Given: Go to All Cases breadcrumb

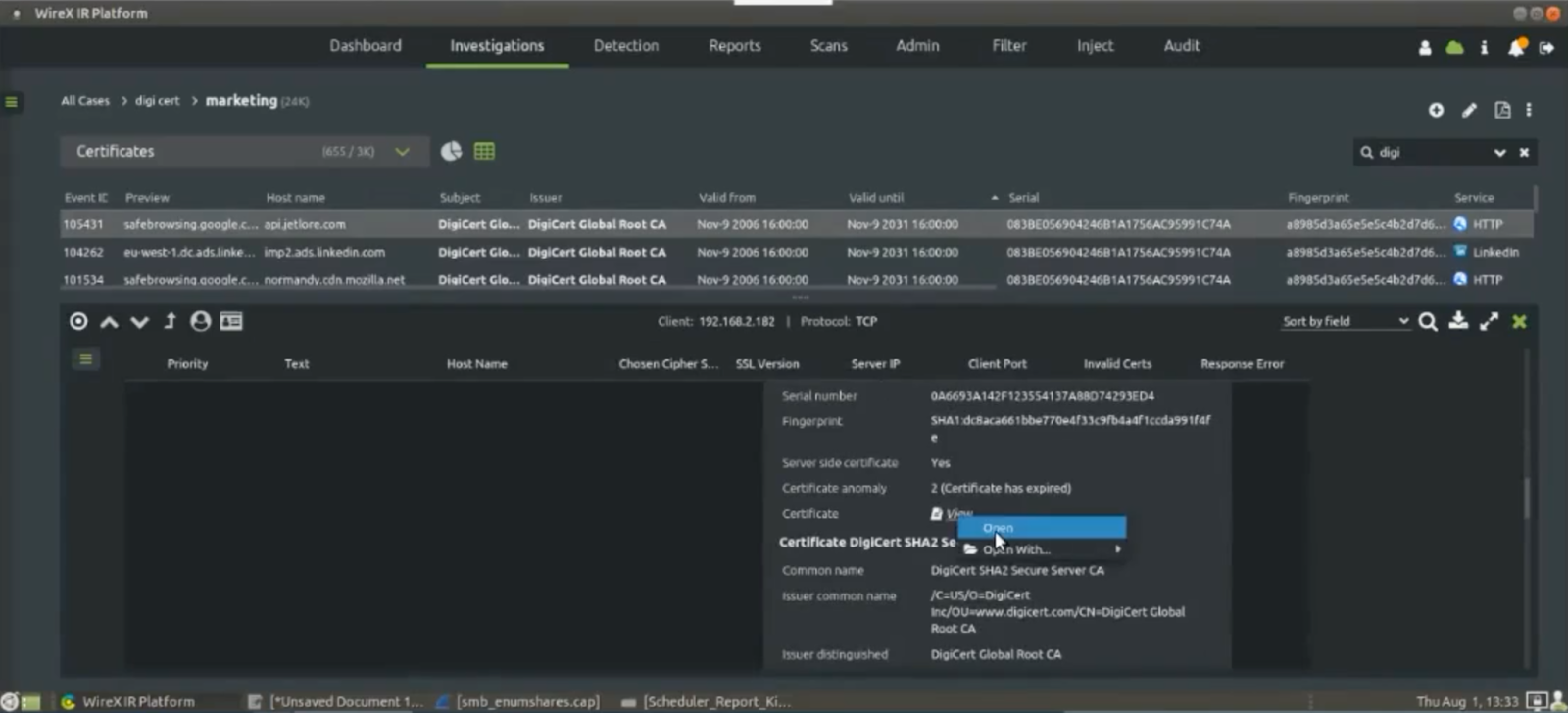Looking at the screenshot, I should pyautogui.click(x=85, y=101).
